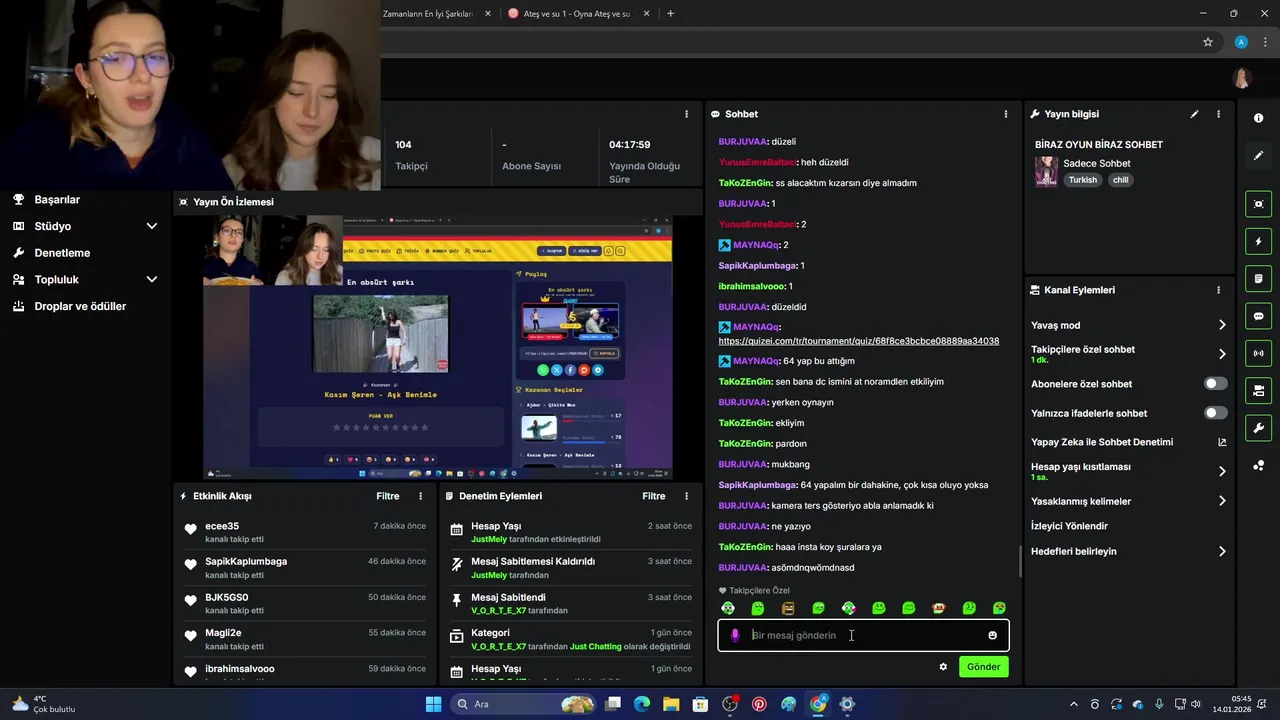This screenshot has height=720, width=1280.
Task: Click the chat panel scrollbar
Action: 1020,562
